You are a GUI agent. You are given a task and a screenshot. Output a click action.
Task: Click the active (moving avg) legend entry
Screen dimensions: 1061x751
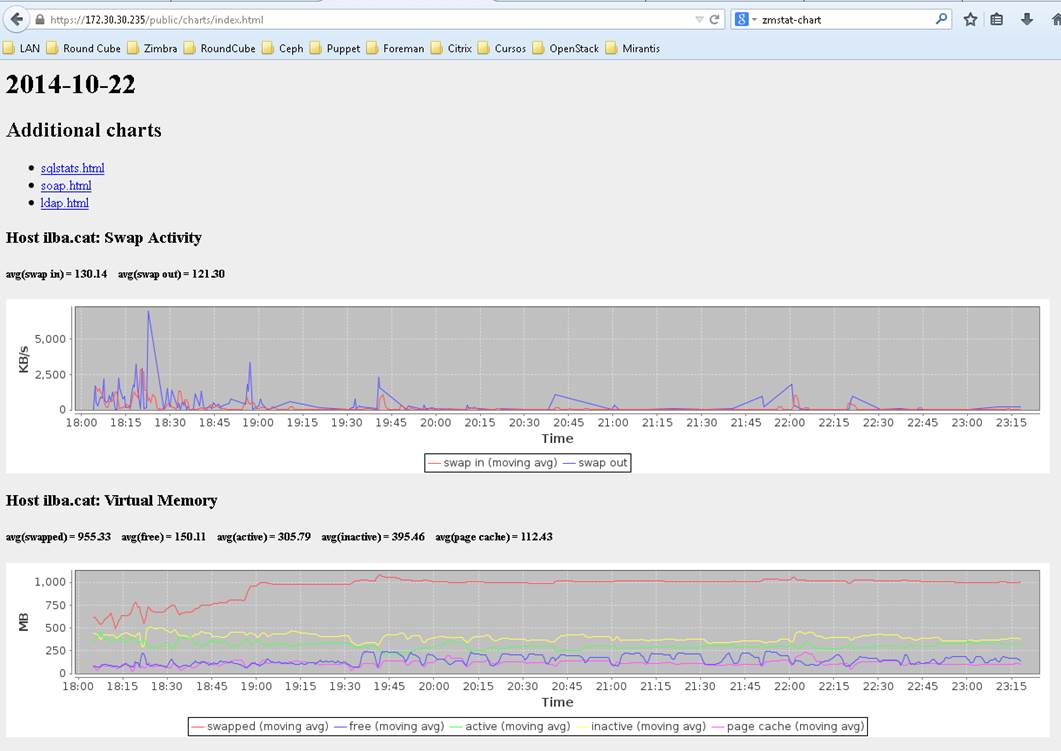pos(510,727)
